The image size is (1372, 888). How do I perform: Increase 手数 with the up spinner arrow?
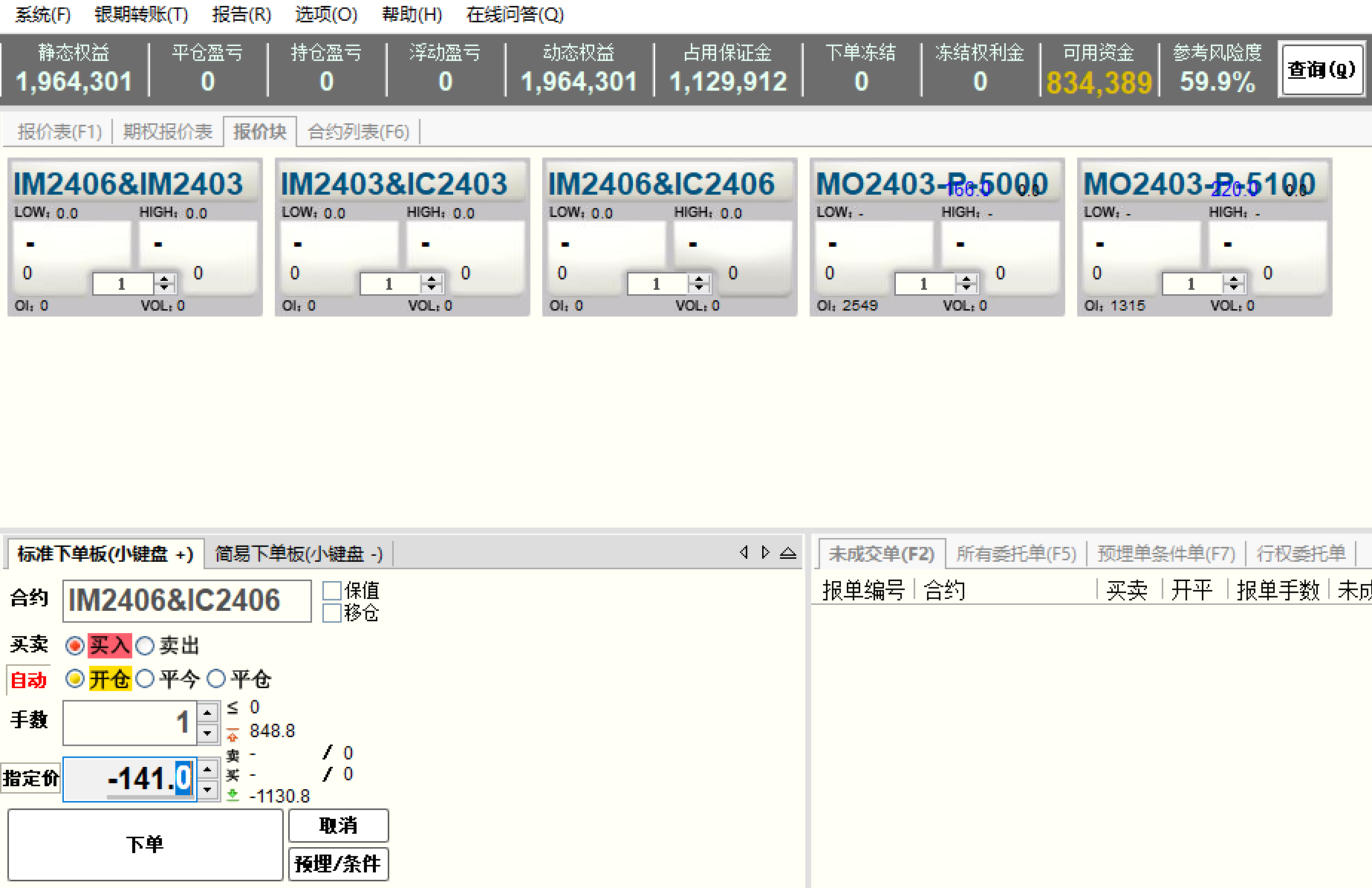click(208, 713)
